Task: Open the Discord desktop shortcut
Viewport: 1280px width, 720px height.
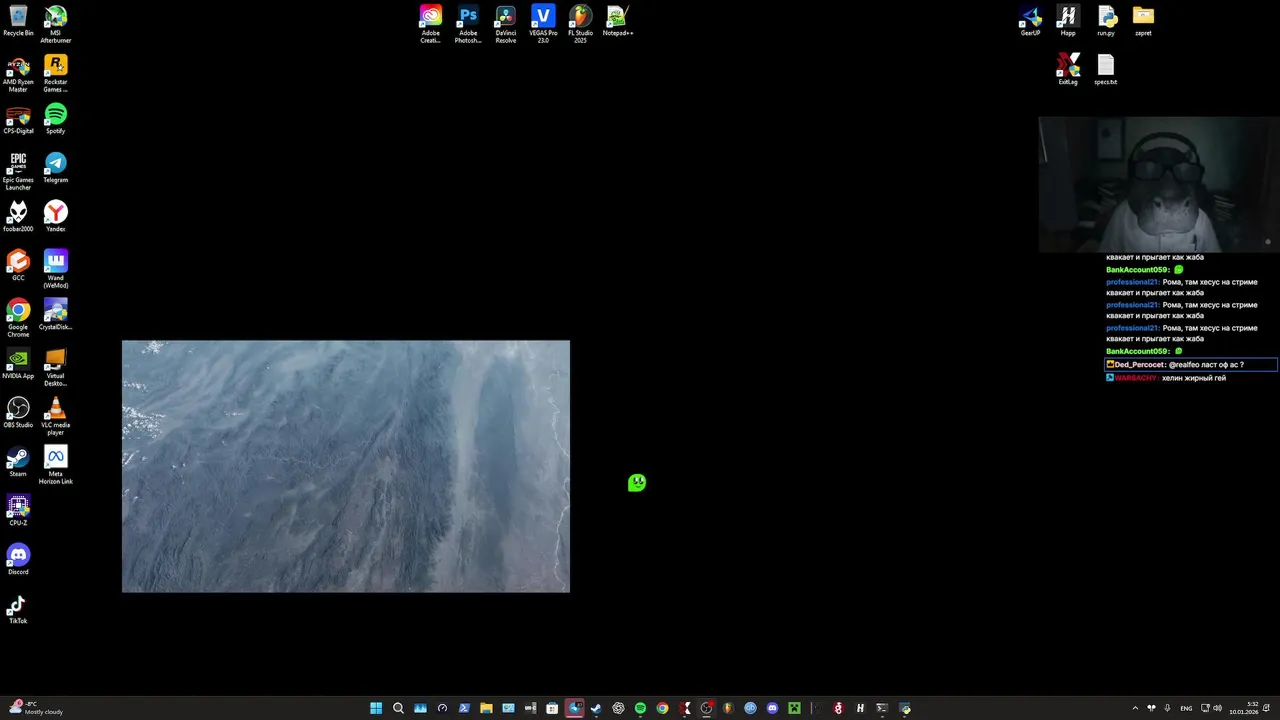Action: click(x=18, y=560)
